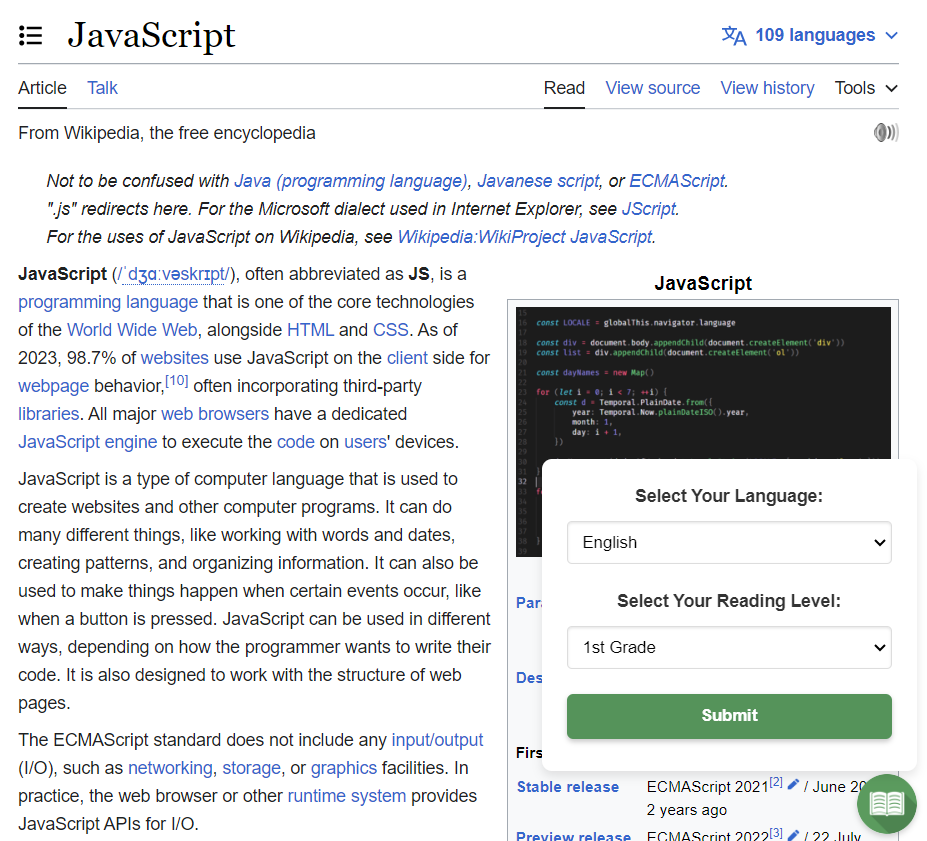Click citation [2] after ECMAScript 2021

tap(776, 782)
